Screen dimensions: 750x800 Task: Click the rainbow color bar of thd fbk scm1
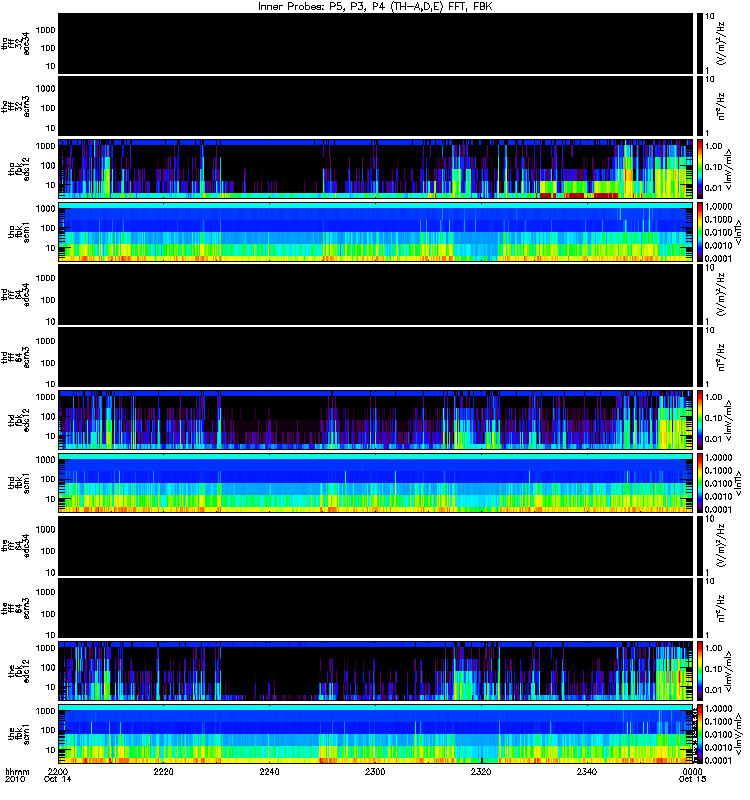699,483
